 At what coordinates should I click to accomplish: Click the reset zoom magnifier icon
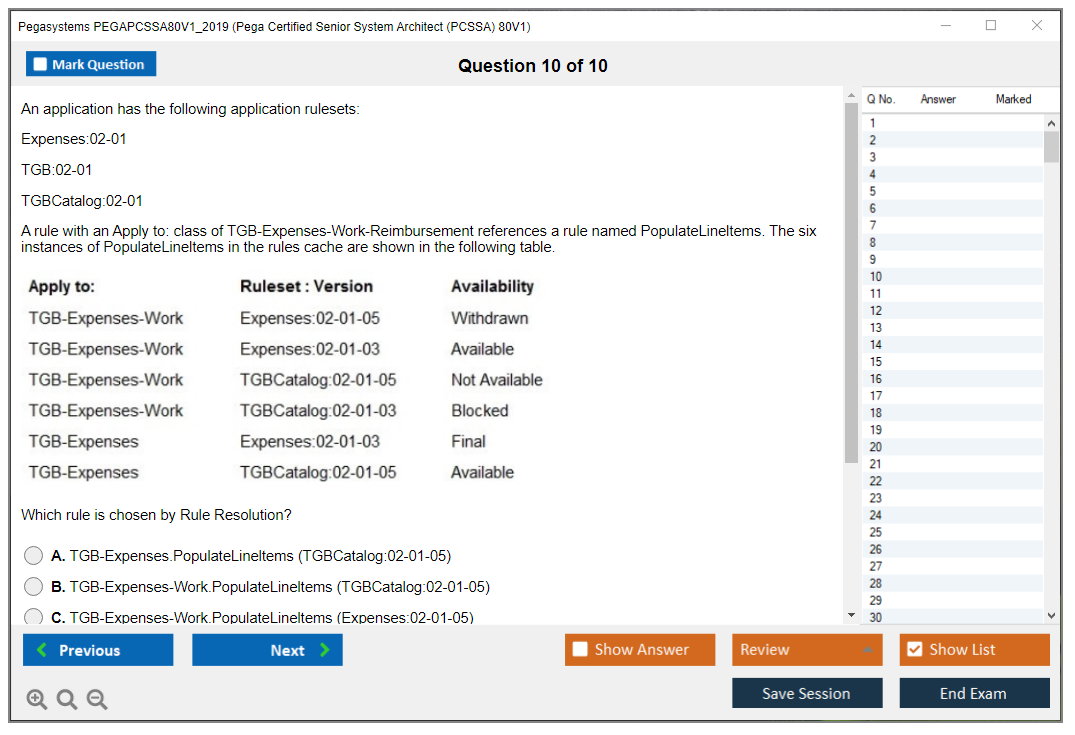[x=67, y=700]
